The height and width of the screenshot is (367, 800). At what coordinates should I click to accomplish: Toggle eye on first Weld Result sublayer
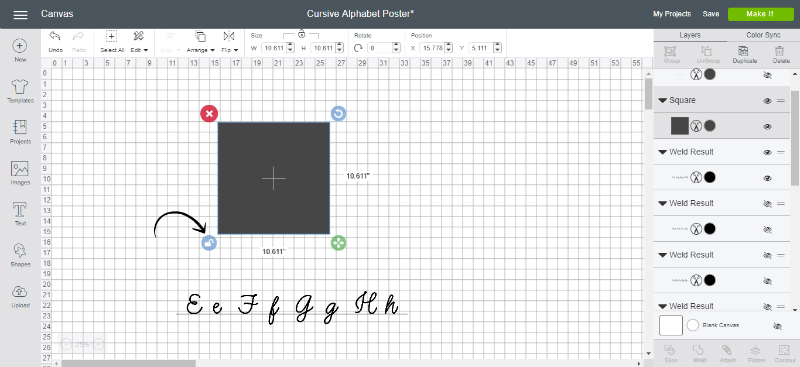(767, 178)
